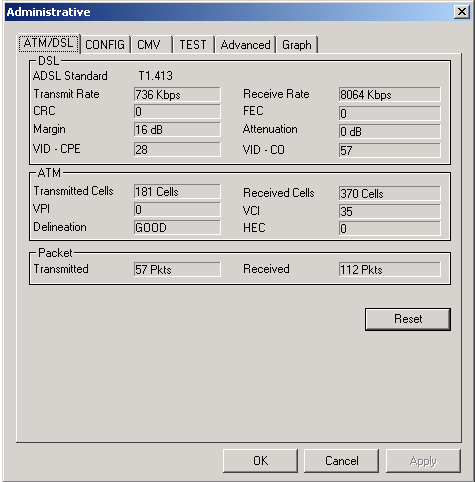The height and width of the screenshot is (482, 475).
Task: Click the VCI field showing 35
Action: point(389,211)
